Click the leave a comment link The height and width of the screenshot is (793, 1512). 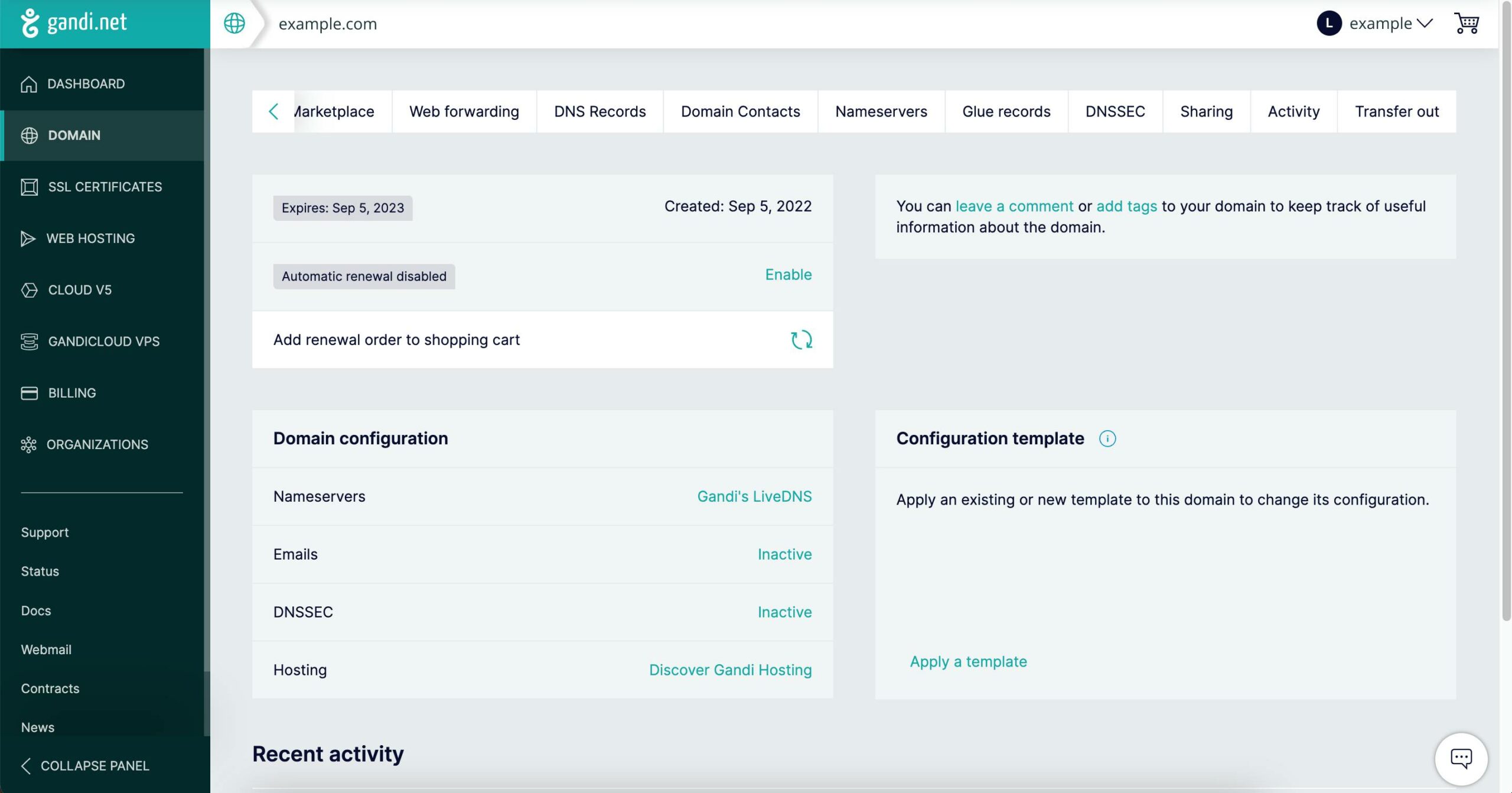point(1014,206)
